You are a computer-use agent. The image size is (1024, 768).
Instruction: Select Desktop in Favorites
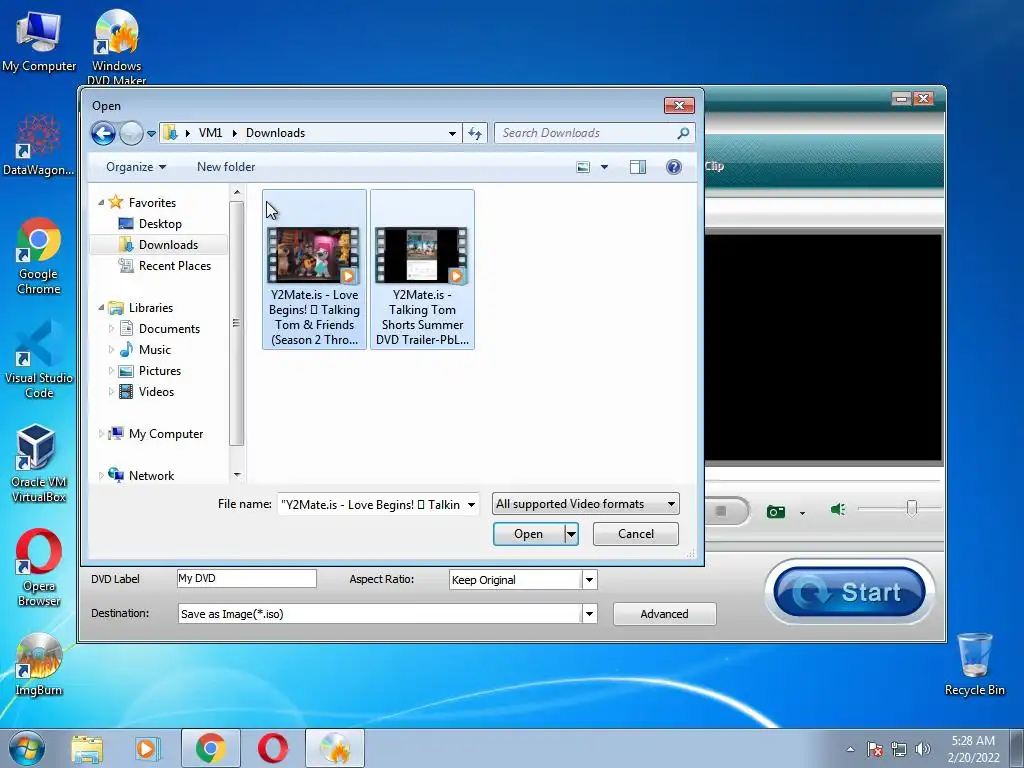160,224
